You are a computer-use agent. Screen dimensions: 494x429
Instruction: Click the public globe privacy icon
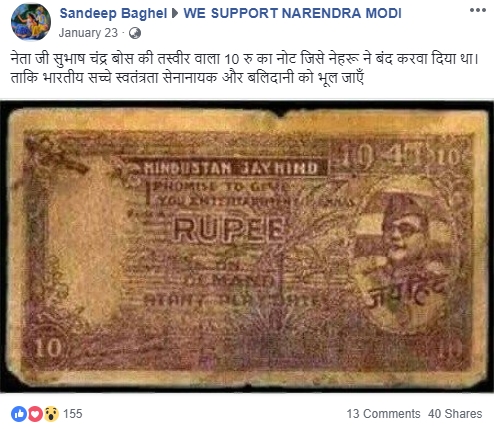135,33
